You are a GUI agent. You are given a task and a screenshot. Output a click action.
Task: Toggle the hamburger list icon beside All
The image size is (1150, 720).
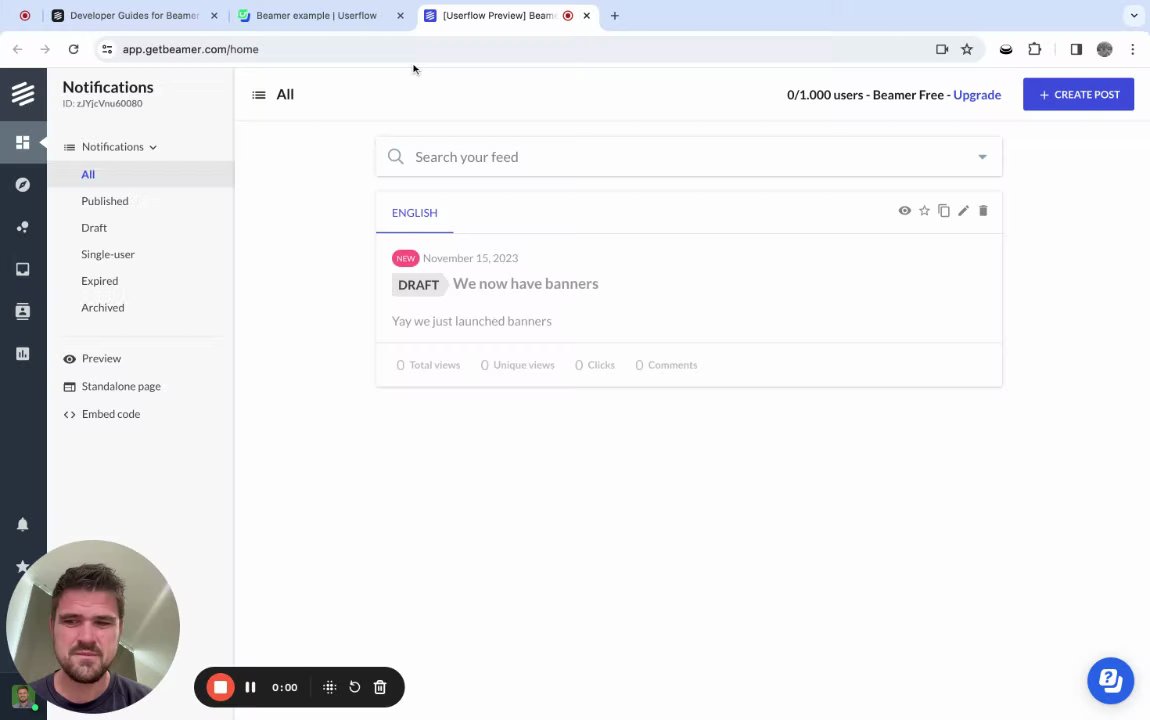[259, 95]
